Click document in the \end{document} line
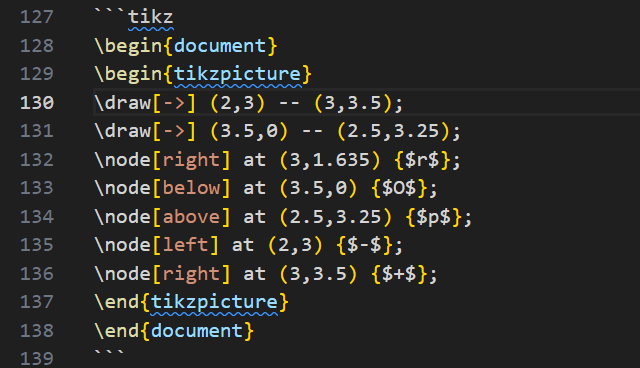 tap(197, 331)
